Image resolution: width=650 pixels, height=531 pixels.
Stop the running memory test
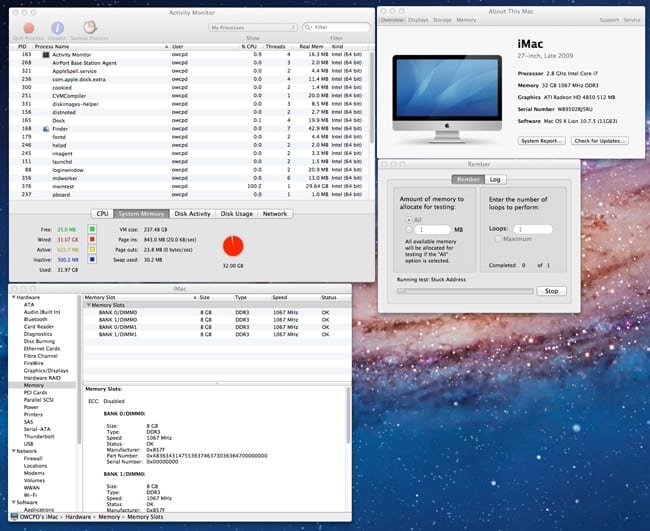[x=551, y=290]
